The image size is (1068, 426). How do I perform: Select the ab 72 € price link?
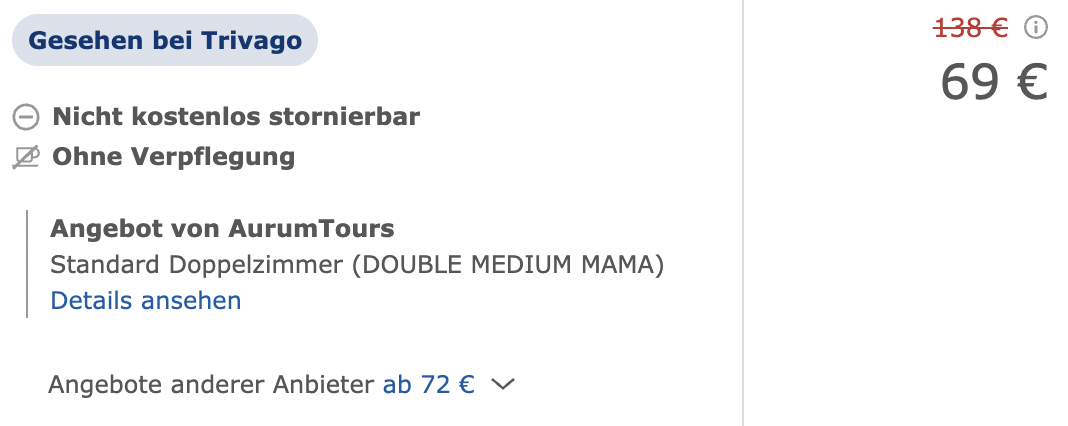click(x=428, y=385)
